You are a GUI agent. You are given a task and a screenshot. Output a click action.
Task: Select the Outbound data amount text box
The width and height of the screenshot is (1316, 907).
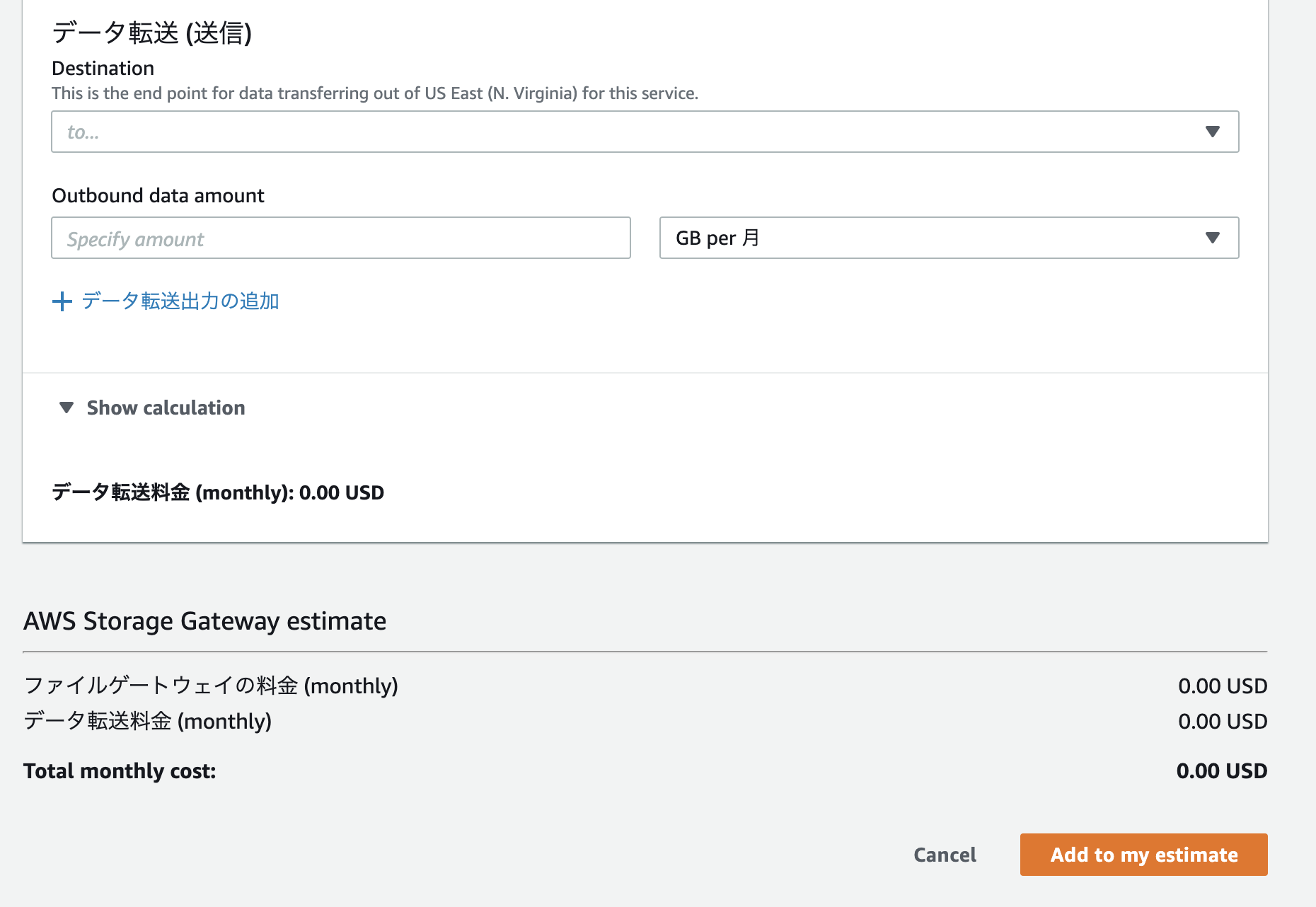coord(340,238)
